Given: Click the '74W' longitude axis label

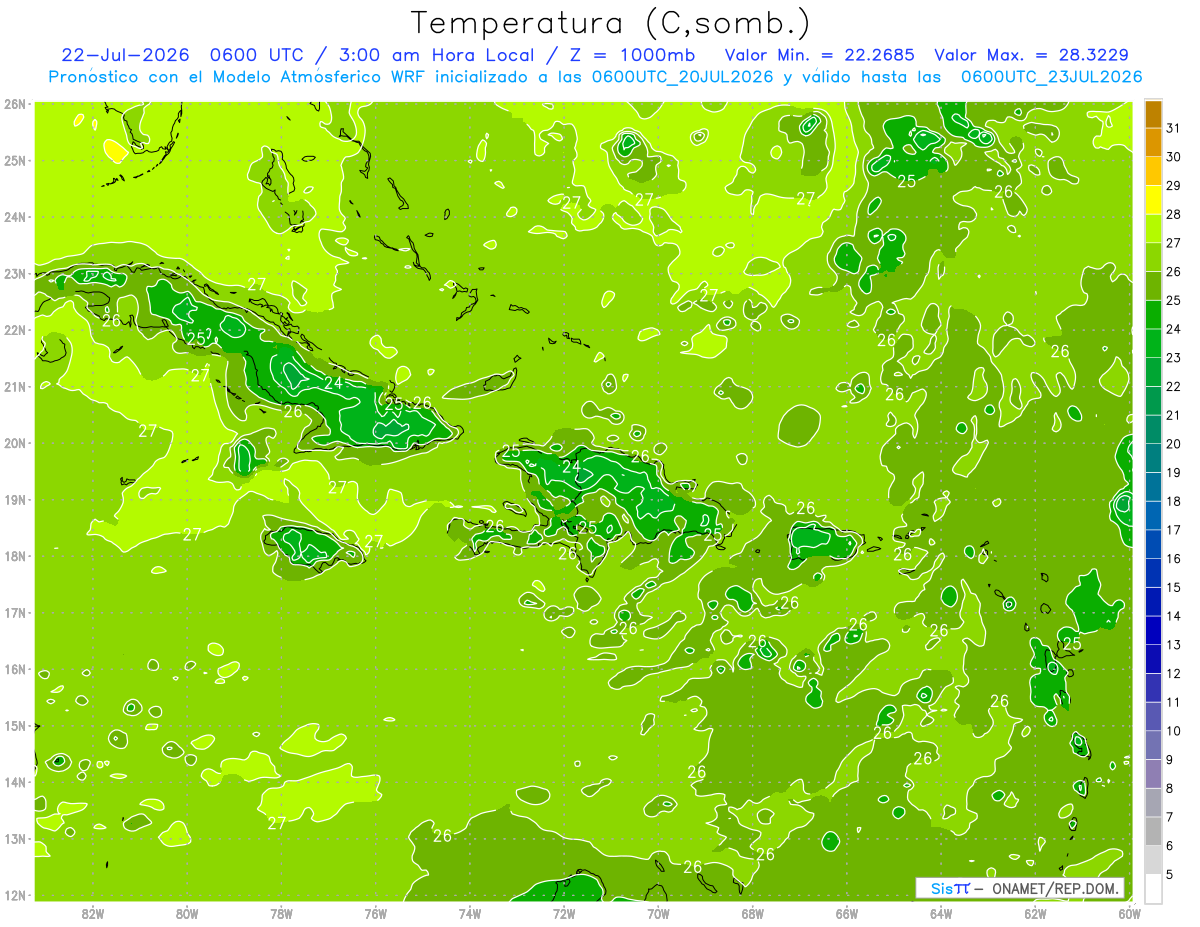Looking at the screenshot, I should (x=469, y=913).
